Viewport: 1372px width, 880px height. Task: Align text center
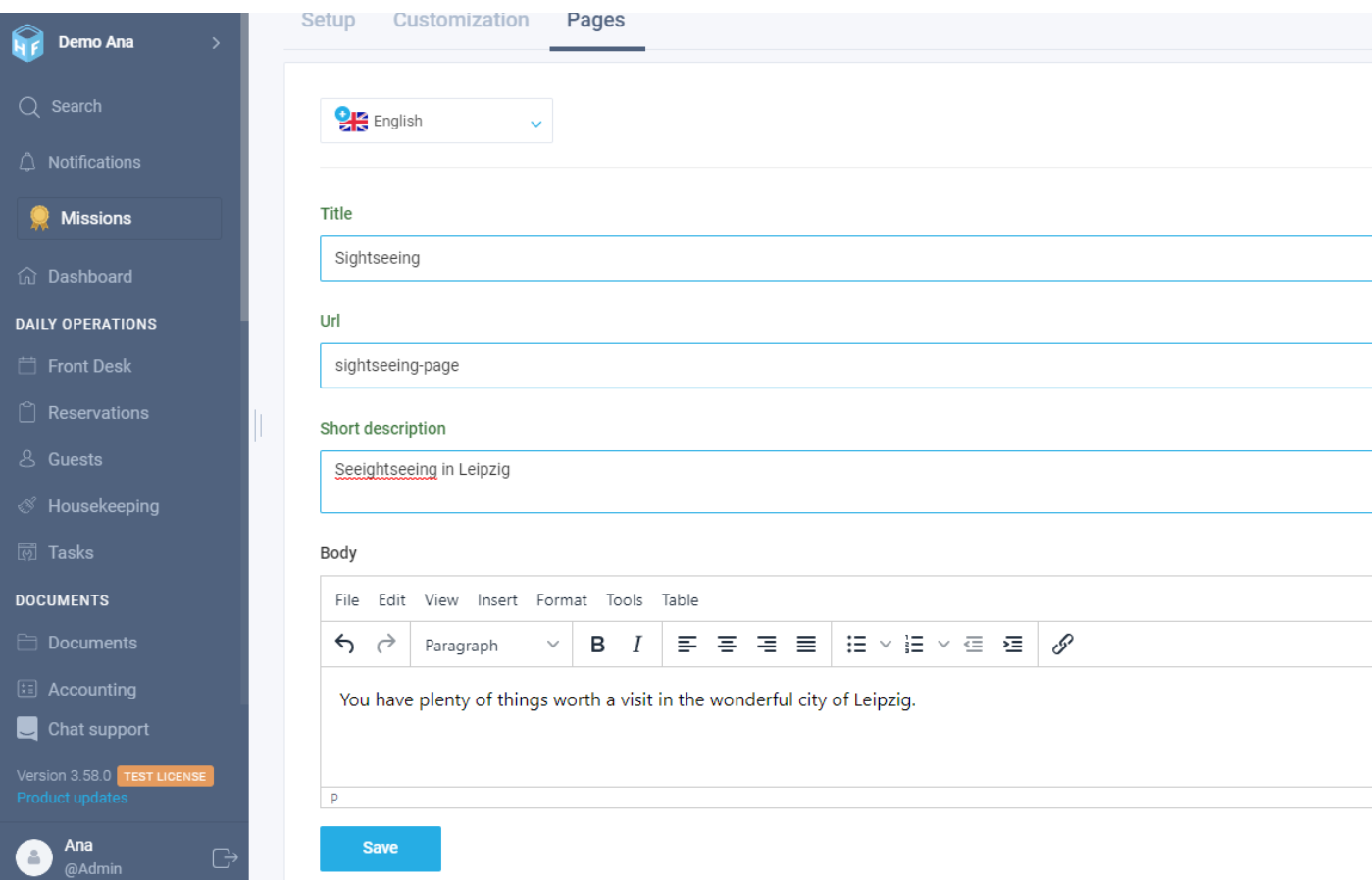point(727,645)
